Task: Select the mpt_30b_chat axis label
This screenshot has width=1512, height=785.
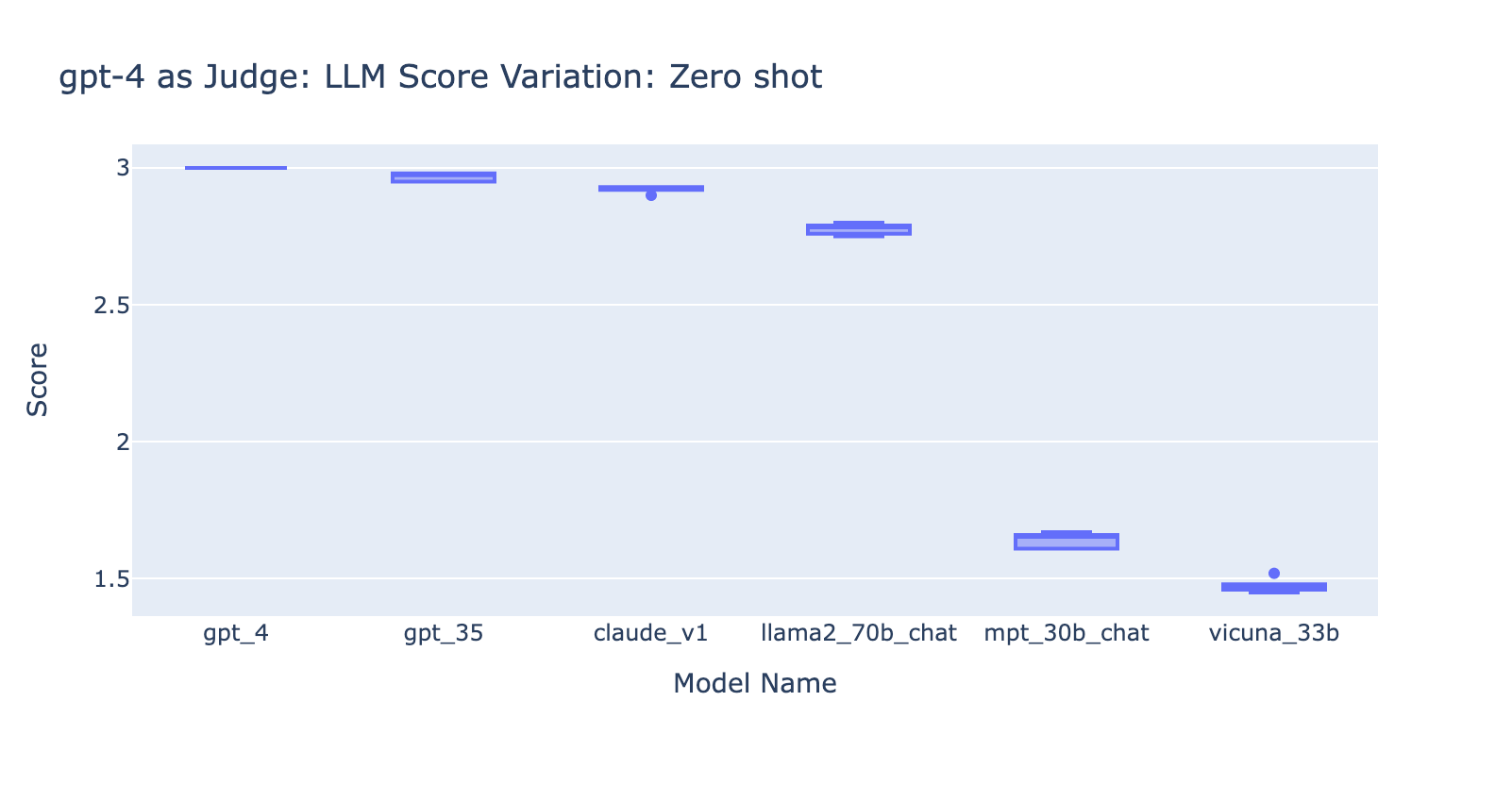Action: [1067, 633]
